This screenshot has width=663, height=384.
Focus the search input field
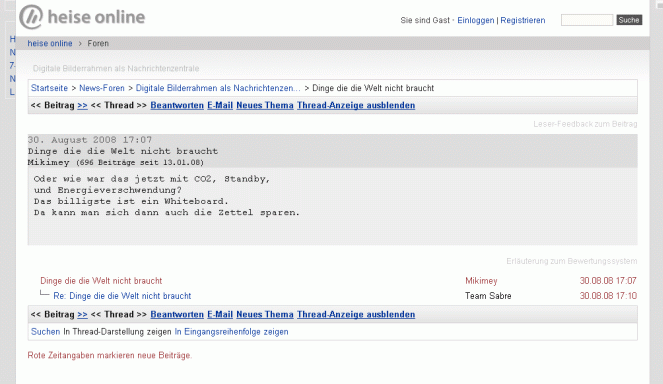pos(586,20)
